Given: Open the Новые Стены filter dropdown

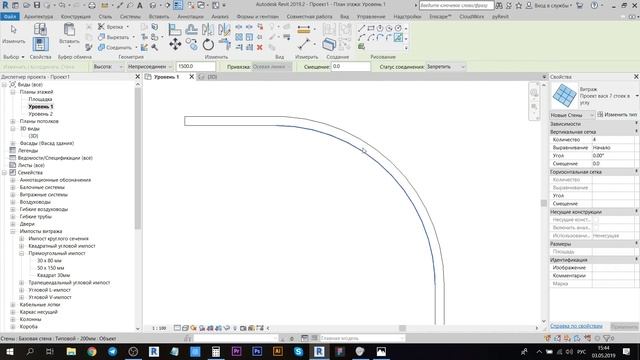Looking at the screenshot, I should (572, 115).
